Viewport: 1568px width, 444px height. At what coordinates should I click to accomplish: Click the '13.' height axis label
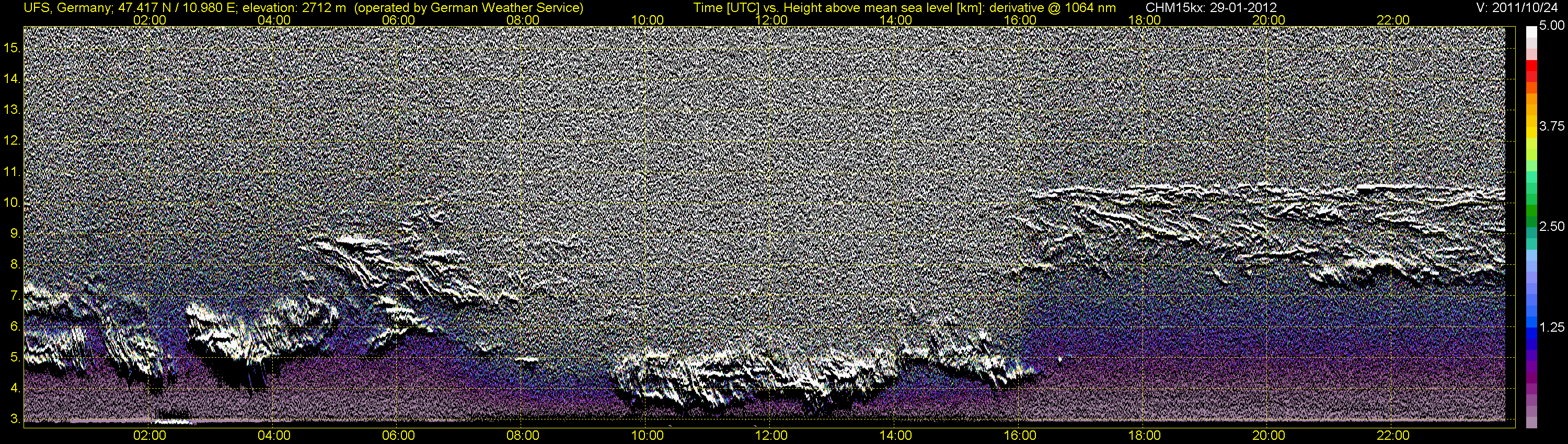pos(12,110)
